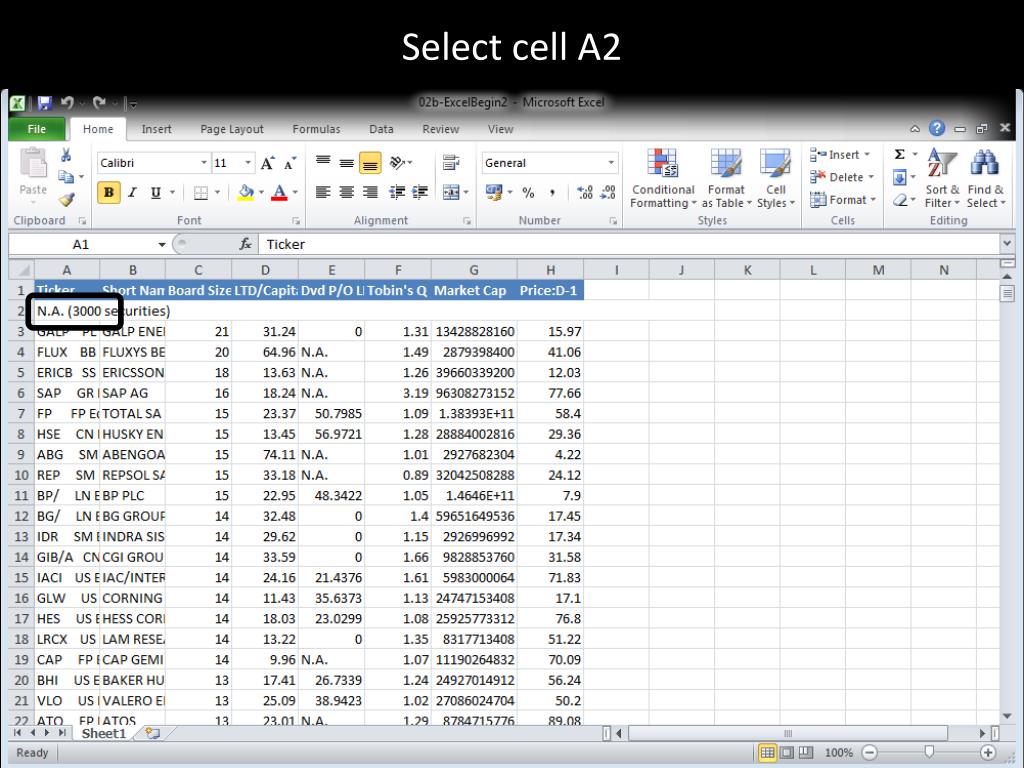The image size is (1024, 768).
Task: Expand the Name Box dropdown arrow
Action: pyautogui.click(x=163, y=244)
